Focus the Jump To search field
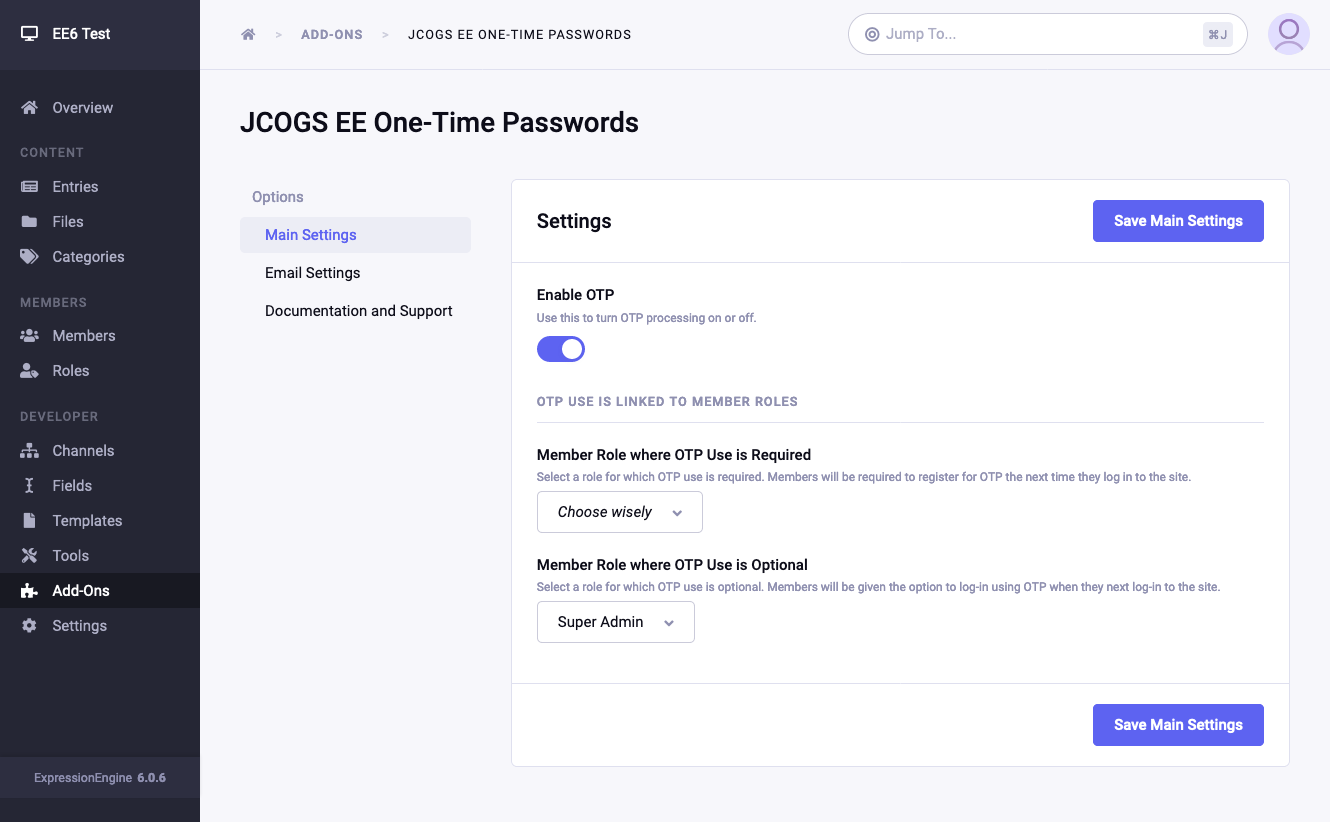This screenshot has width=1330, height=822. point(1048,34)
